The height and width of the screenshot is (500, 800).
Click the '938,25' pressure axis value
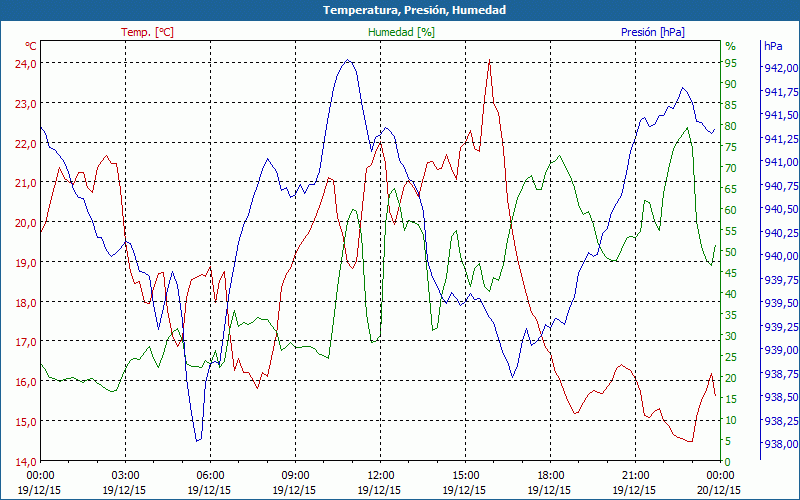(x=781, y=420)
